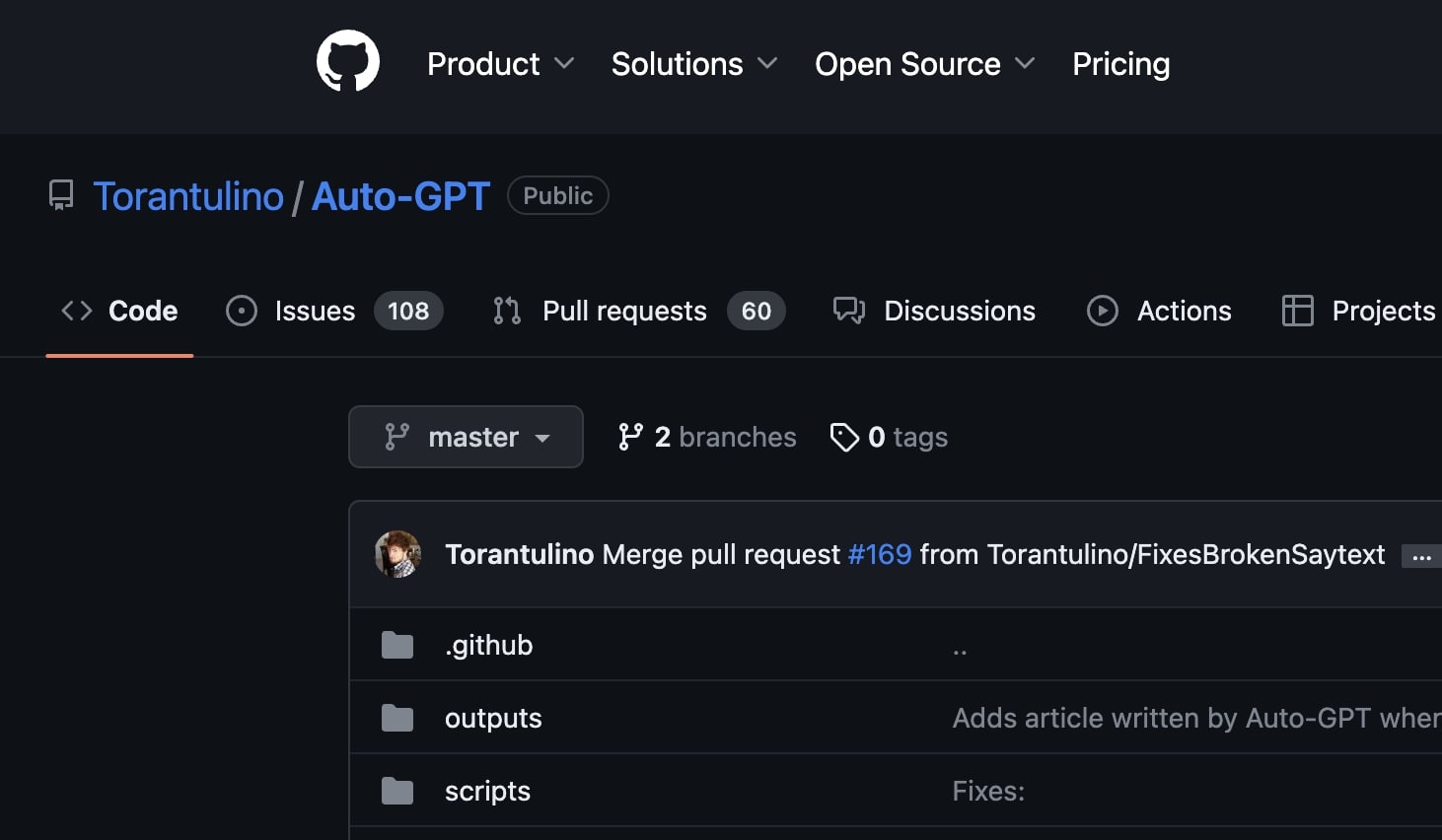Click the tags icon showing 0 tags
This screenshot has height=840, width=1442.
tap(845, 437)
